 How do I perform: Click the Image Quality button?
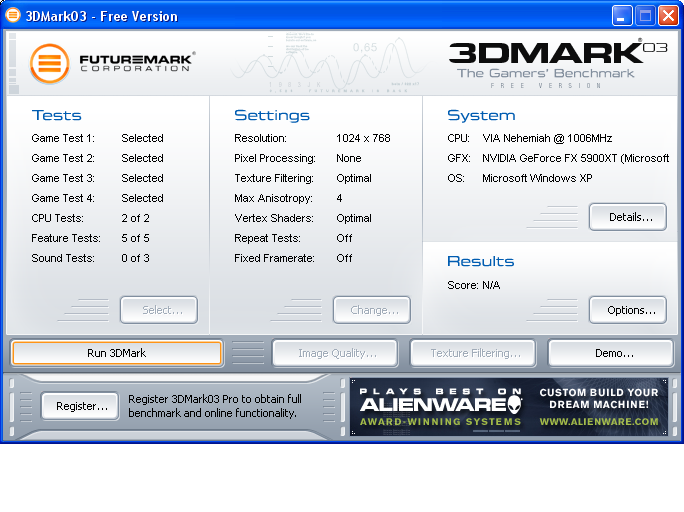pyautogui.click(x=335, y=353)
